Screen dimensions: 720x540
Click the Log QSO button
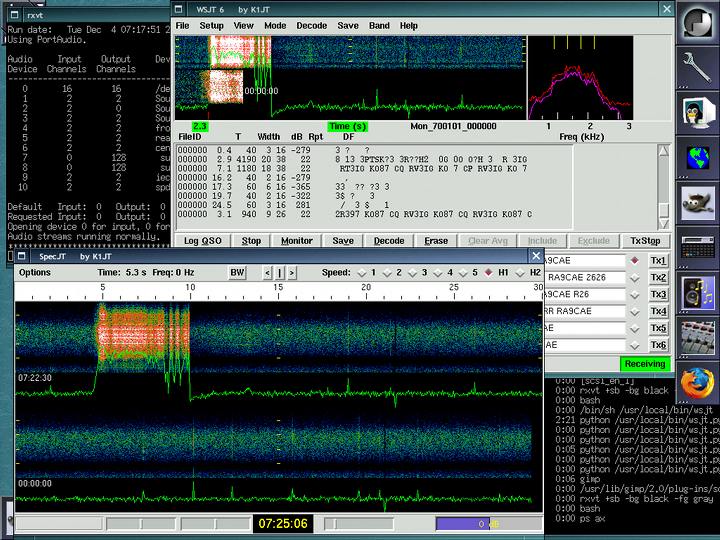202,241
